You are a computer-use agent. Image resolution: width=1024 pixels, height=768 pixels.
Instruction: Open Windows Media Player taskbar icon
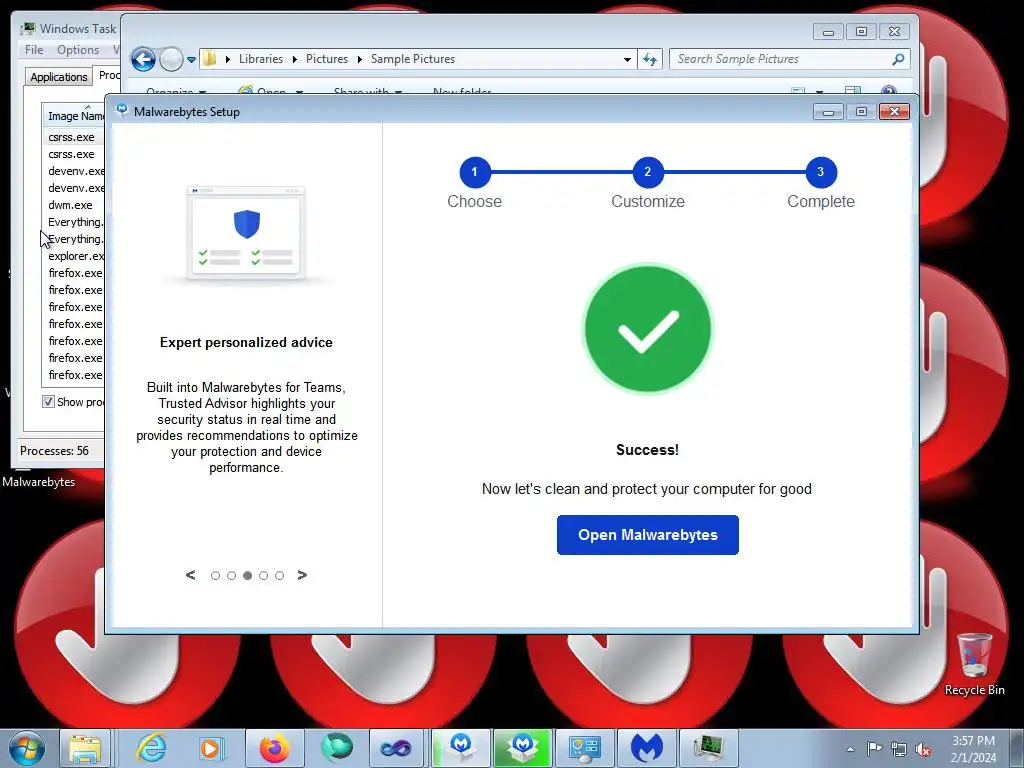tap(212, 748)
